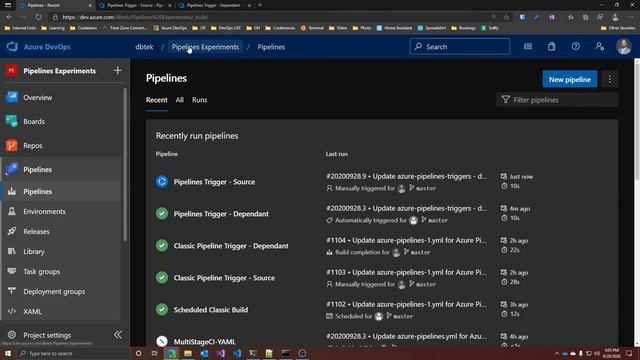Open Library in the sidebar
640x360 pixels.
coord(33,251)
